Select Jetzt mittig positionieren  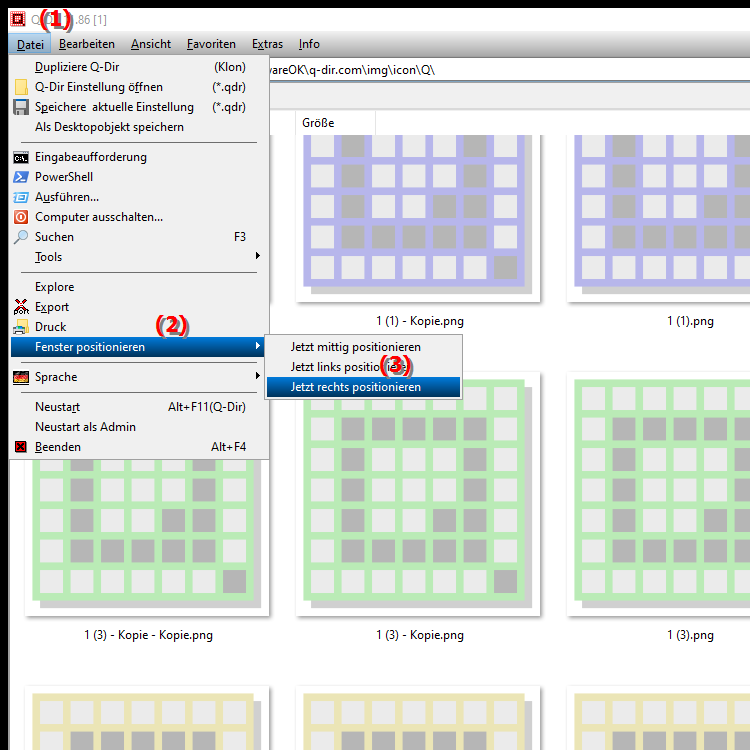(x=356, y=347)
